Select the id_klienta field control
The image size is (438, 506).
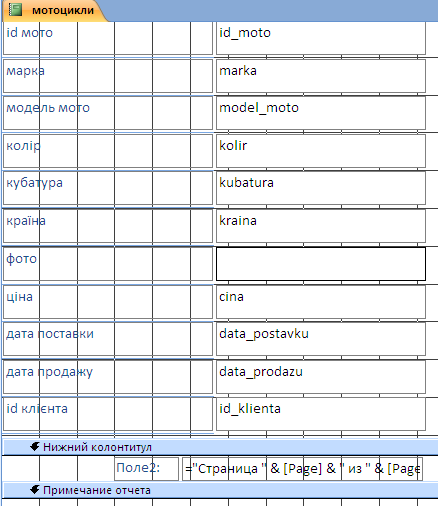321,414
